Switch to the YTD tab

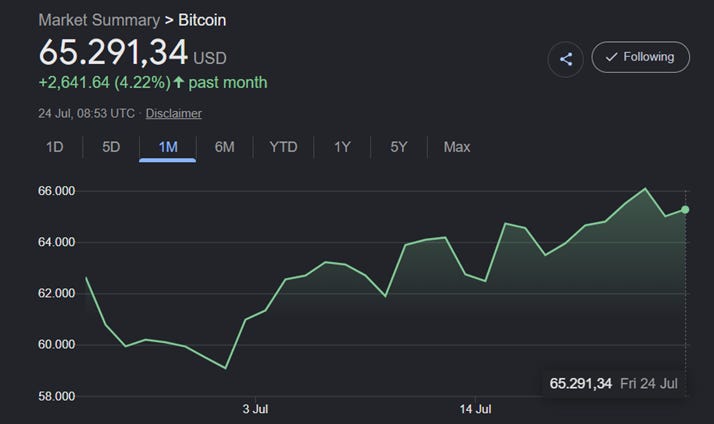[283, 147]
